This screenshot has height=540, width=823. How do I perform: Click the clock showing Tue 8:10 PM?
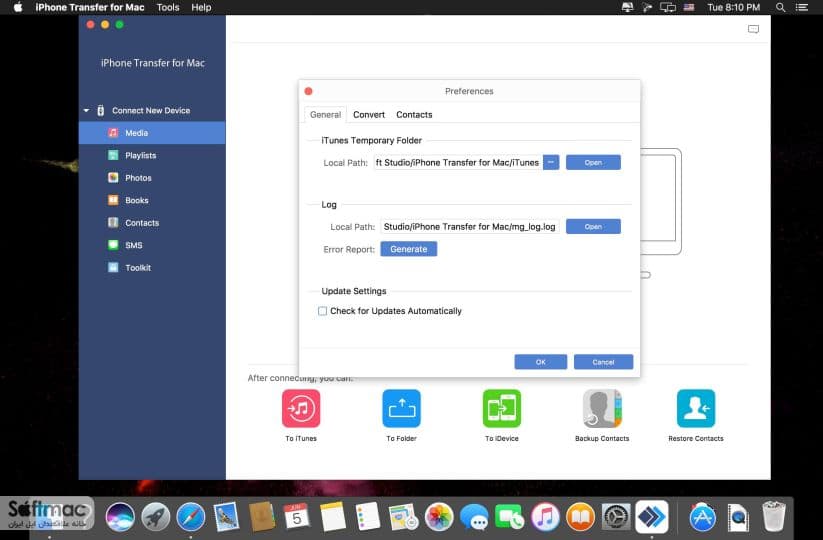coord(733,7)
